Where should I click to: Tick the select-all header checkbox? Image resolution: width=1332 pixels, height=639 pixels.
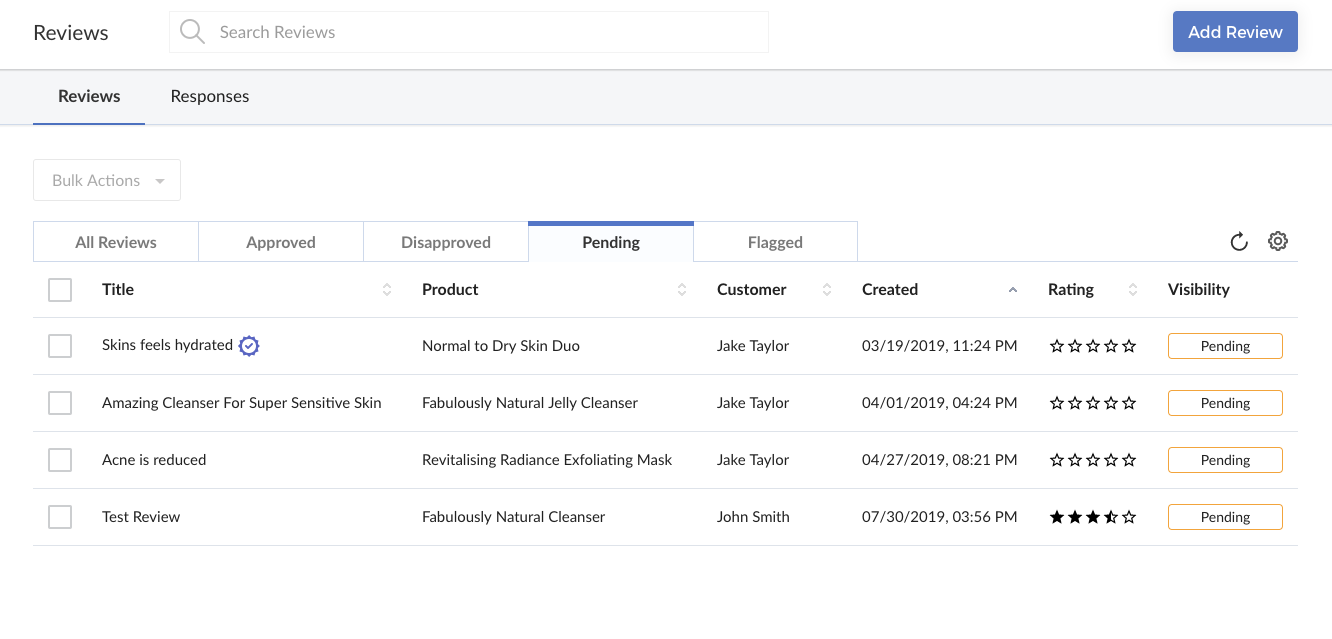60,289
